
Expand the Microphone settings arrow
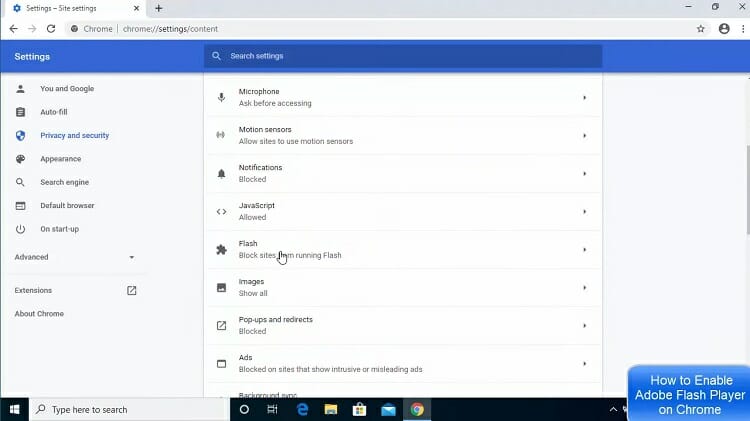pyautogui.click(x=585, y=98)
